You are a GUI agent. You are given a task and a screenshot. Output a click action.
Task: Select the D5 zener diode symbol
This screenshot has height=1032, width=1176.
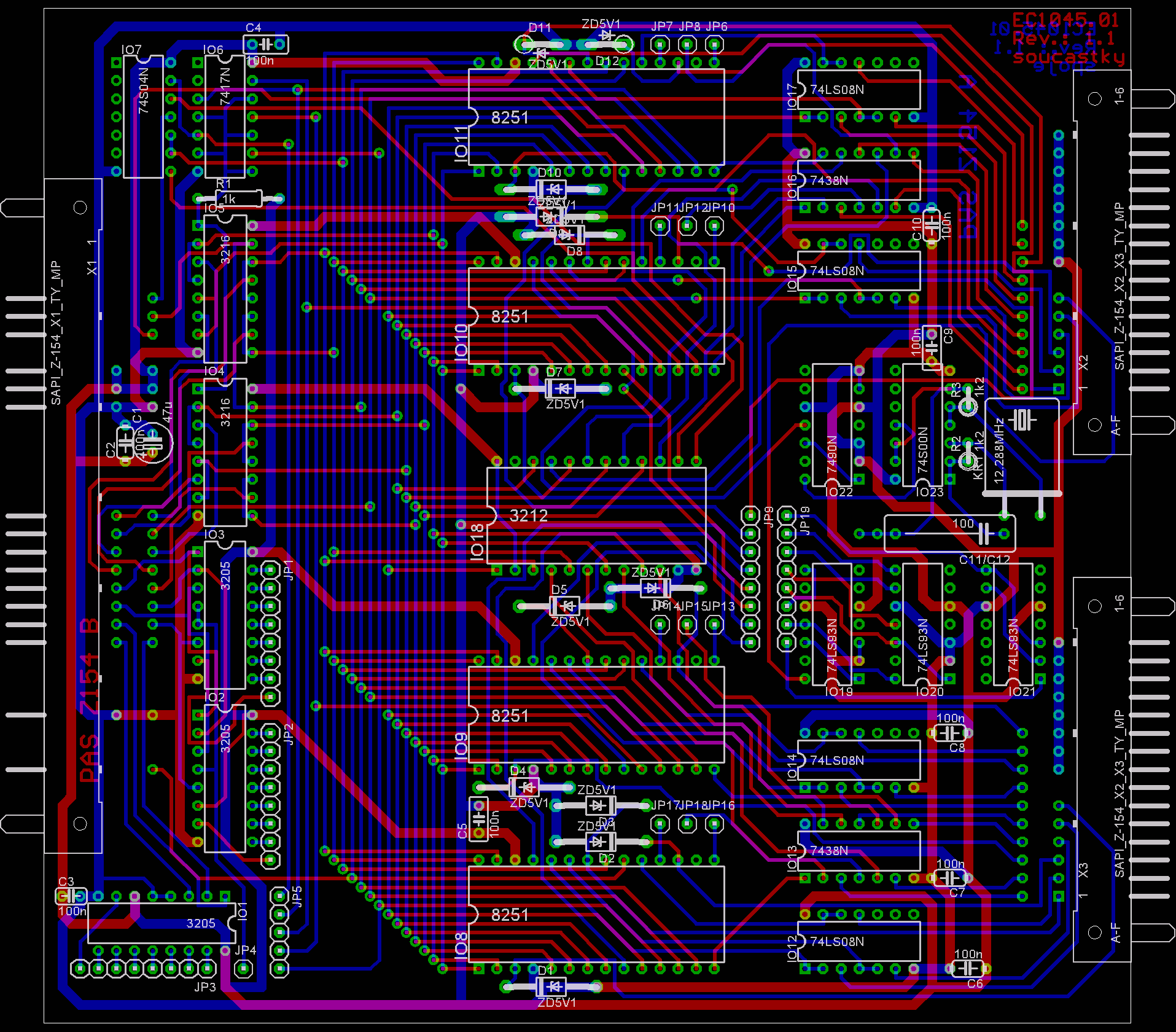tap(565, 606)
